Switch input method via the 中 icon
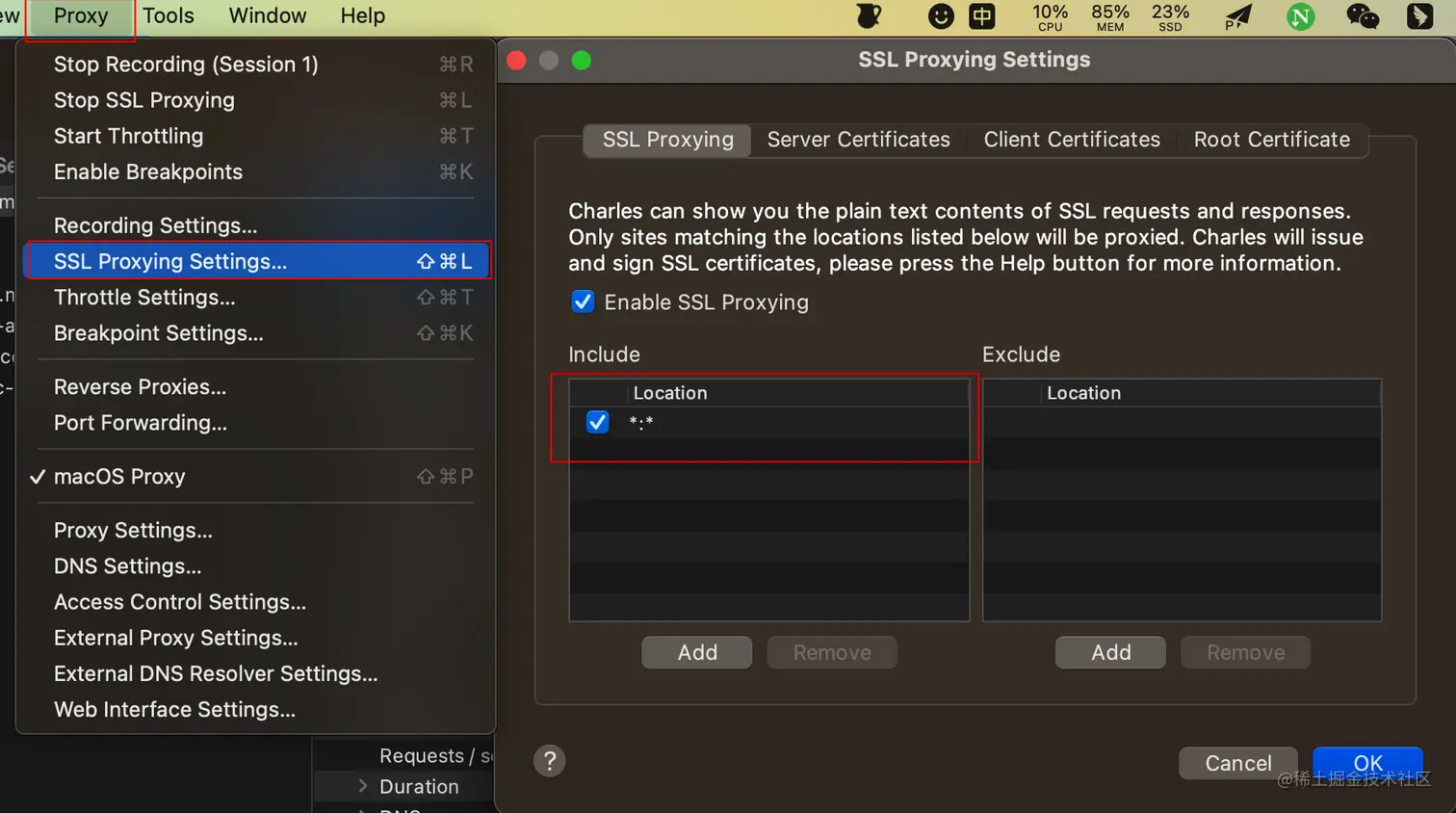 982,15
